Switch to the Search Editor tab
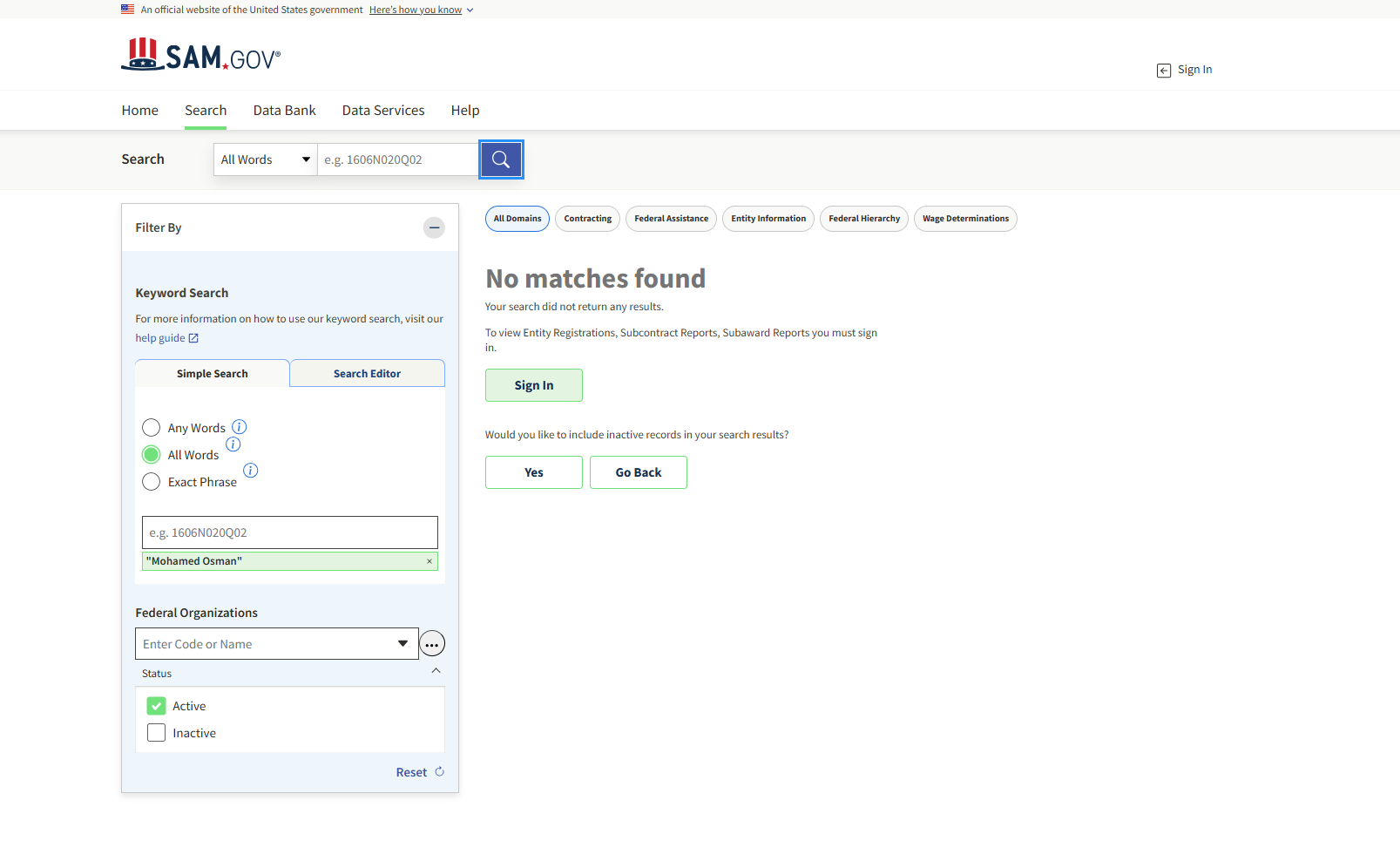Screen dimensions: 1400x841 click(x=367, y=374)
